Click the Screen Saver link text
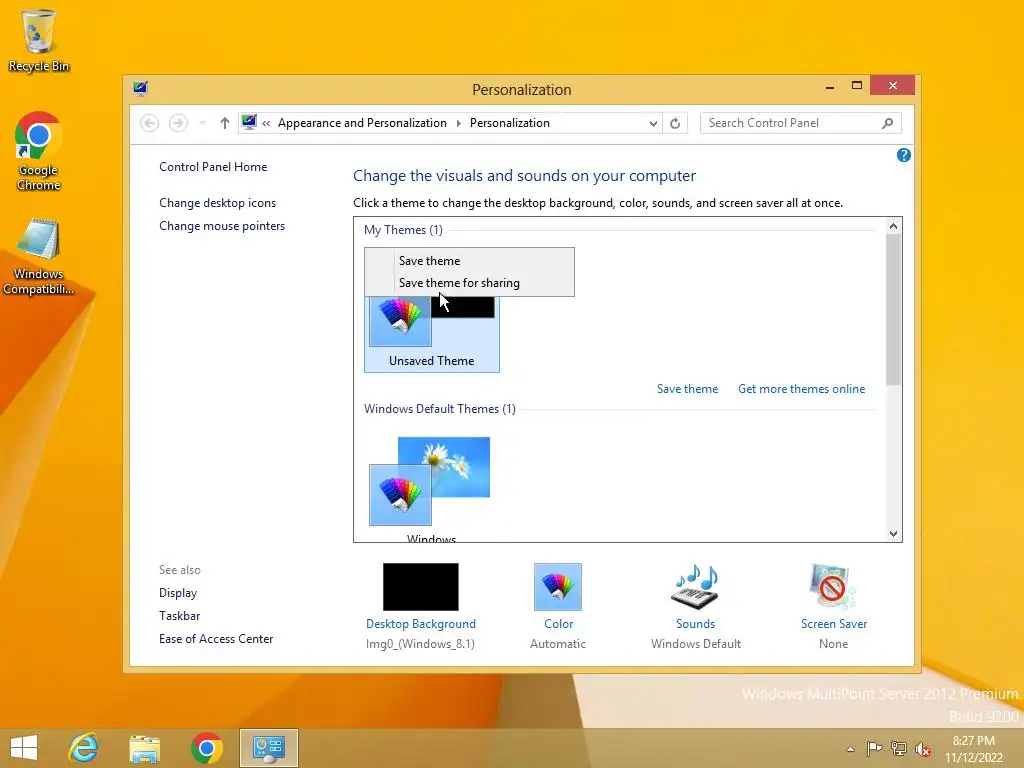The height and width of the screenshot is (768, 1024). (x=834, y=624)
